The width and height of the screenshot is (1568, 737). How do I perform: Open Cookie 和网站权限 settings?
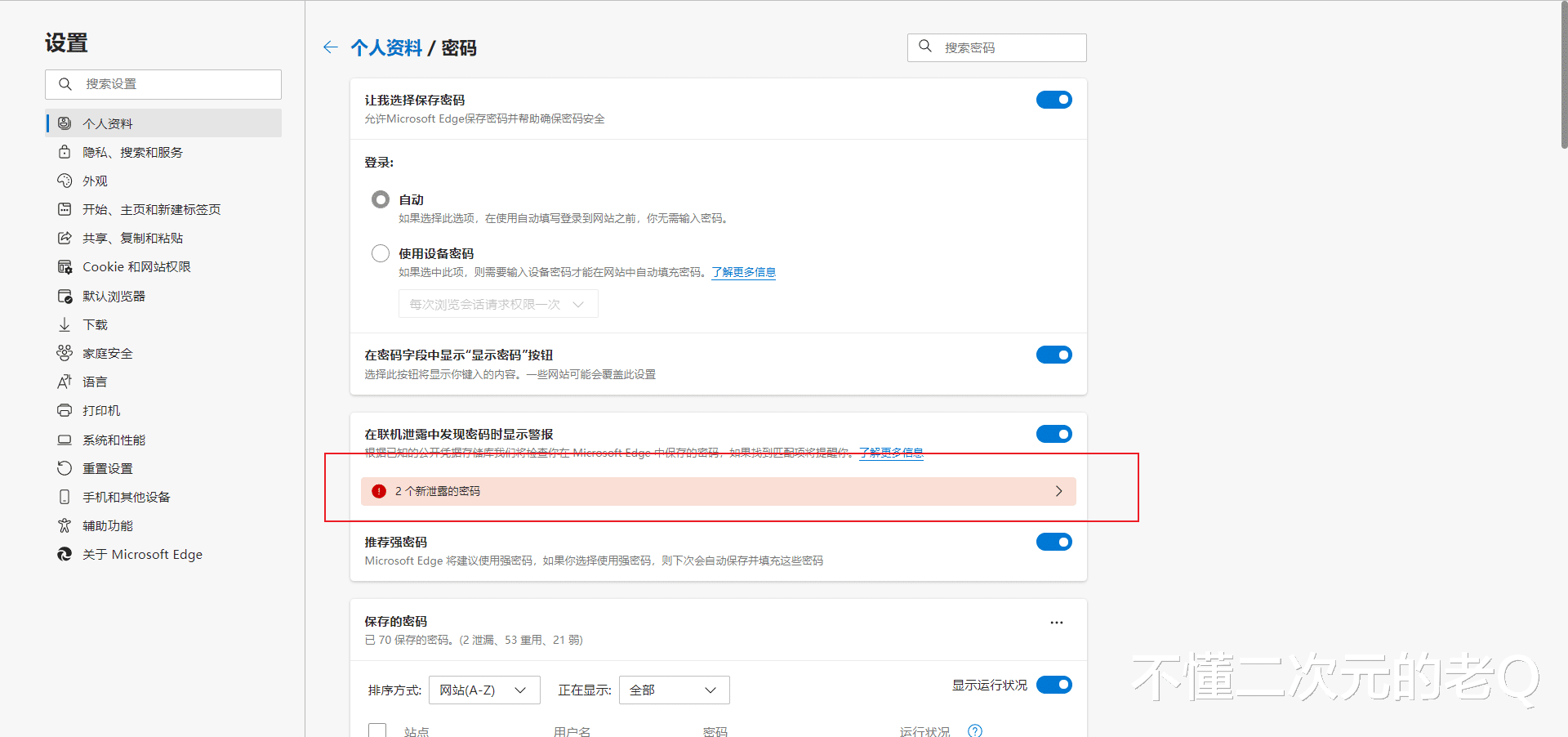[163, 267]
